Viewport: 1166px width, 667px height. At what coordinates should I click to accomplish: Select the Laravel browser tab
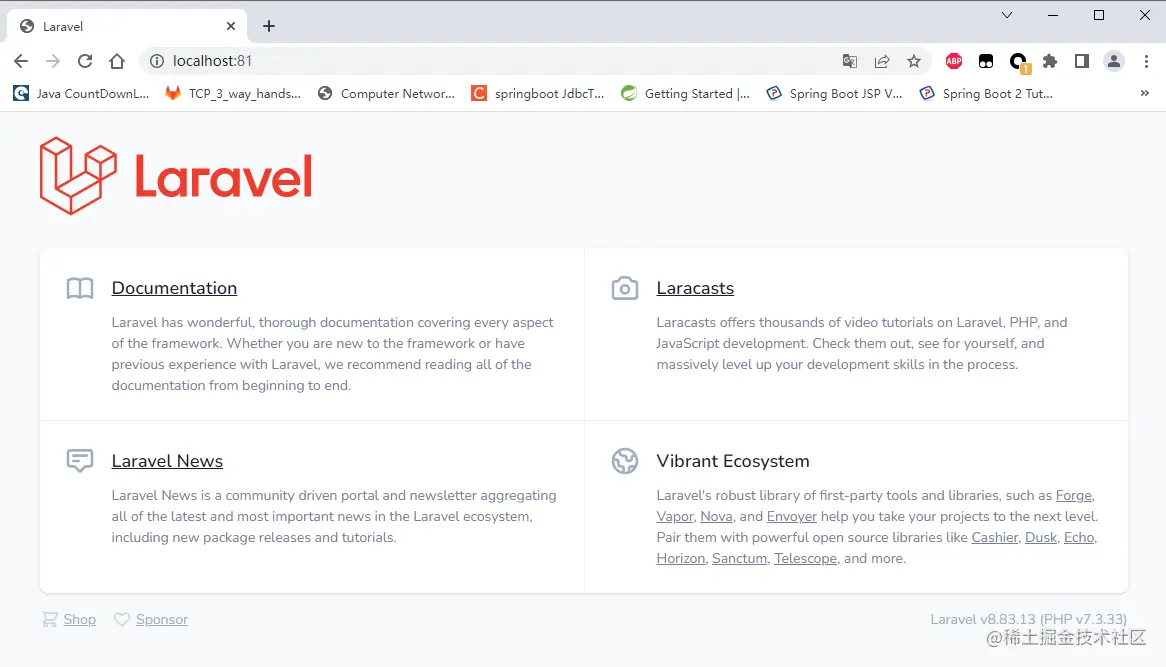(x=126, y=26)
